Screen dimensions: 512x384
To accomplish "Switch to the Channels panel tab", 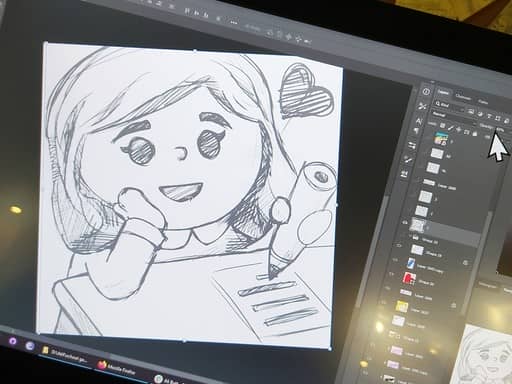I will tap(463, 97).
